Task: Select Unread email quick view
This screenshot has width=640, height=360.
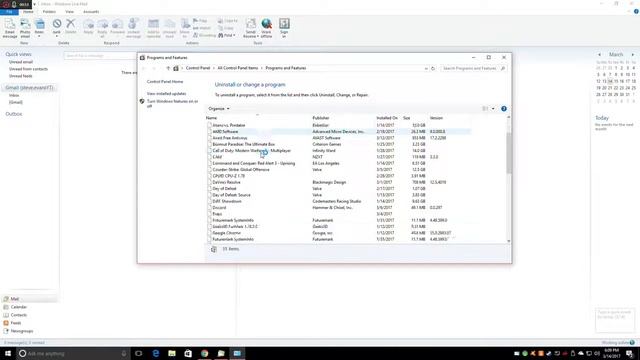Action: pyautogui.click(x=21, y=62)
